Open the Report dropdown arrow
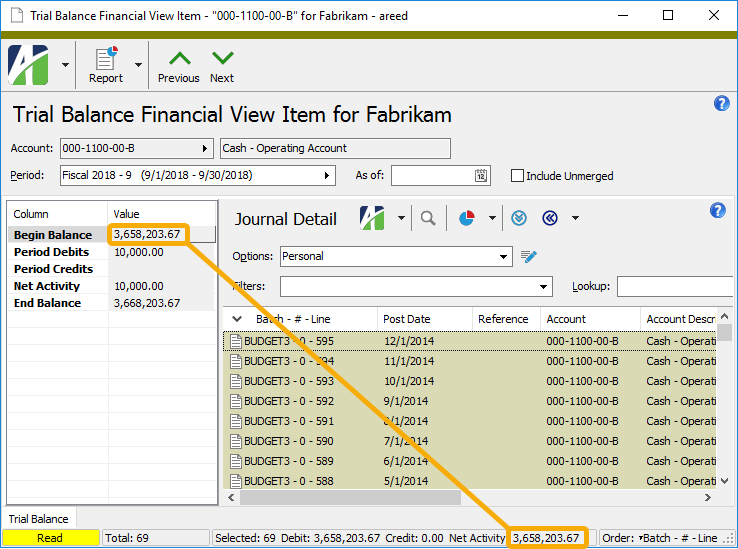Viewport: 738px width, 549px height. point(138,65)
